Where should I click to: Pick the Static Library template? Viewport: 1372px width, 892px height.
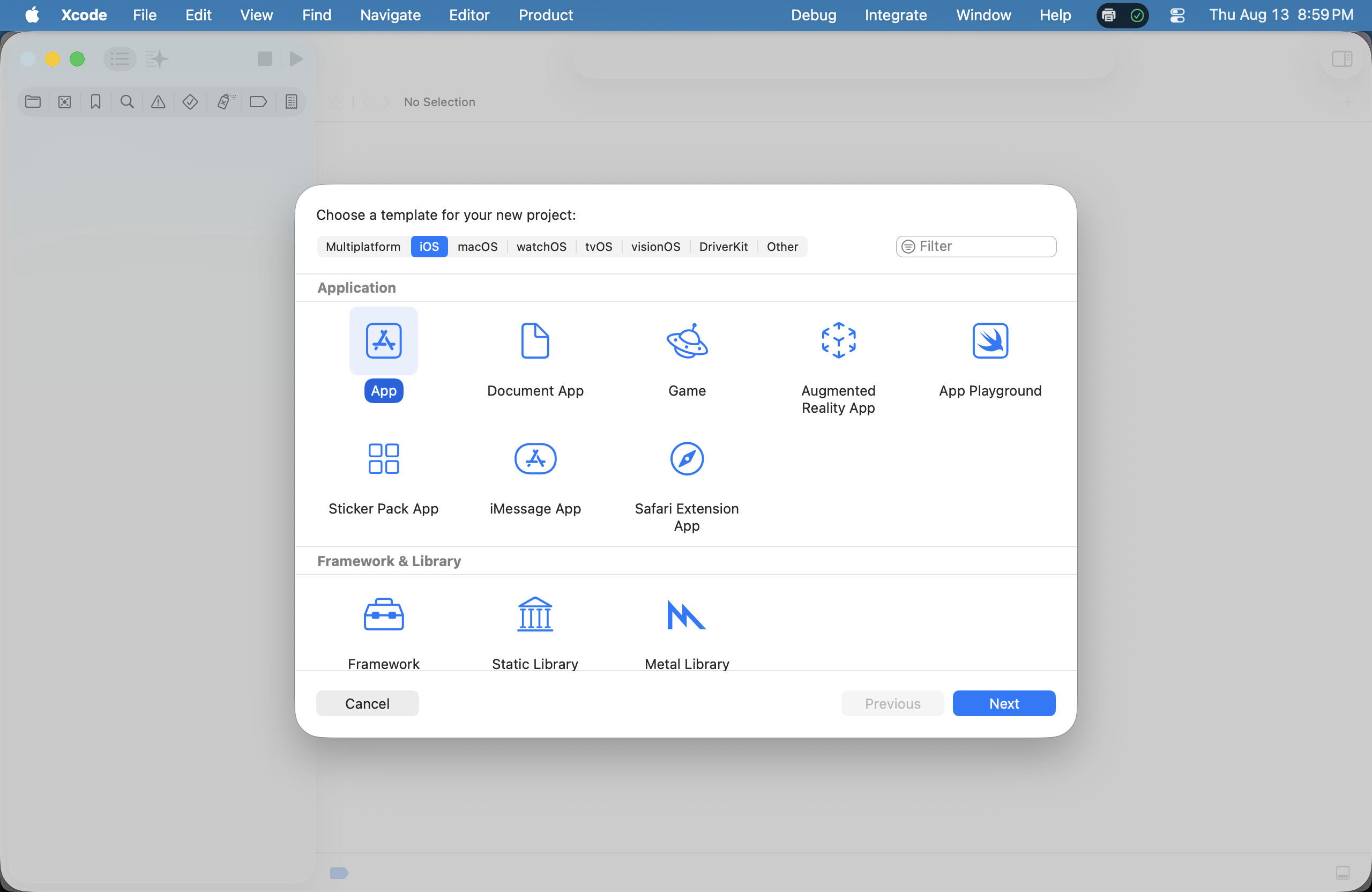535,615
